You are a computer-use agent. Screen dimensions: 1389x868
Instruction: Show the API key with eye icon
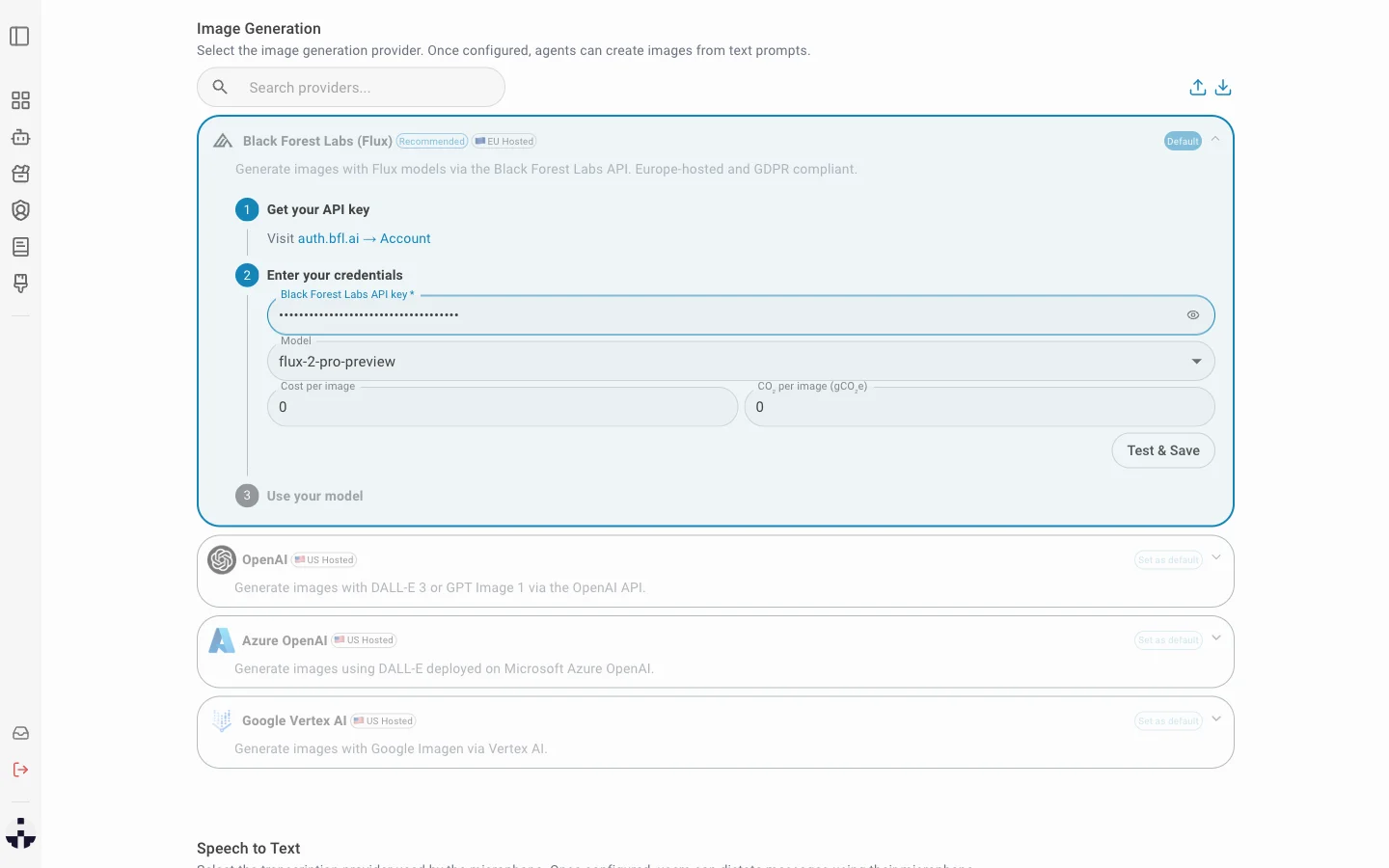(x=1193, y=315)
